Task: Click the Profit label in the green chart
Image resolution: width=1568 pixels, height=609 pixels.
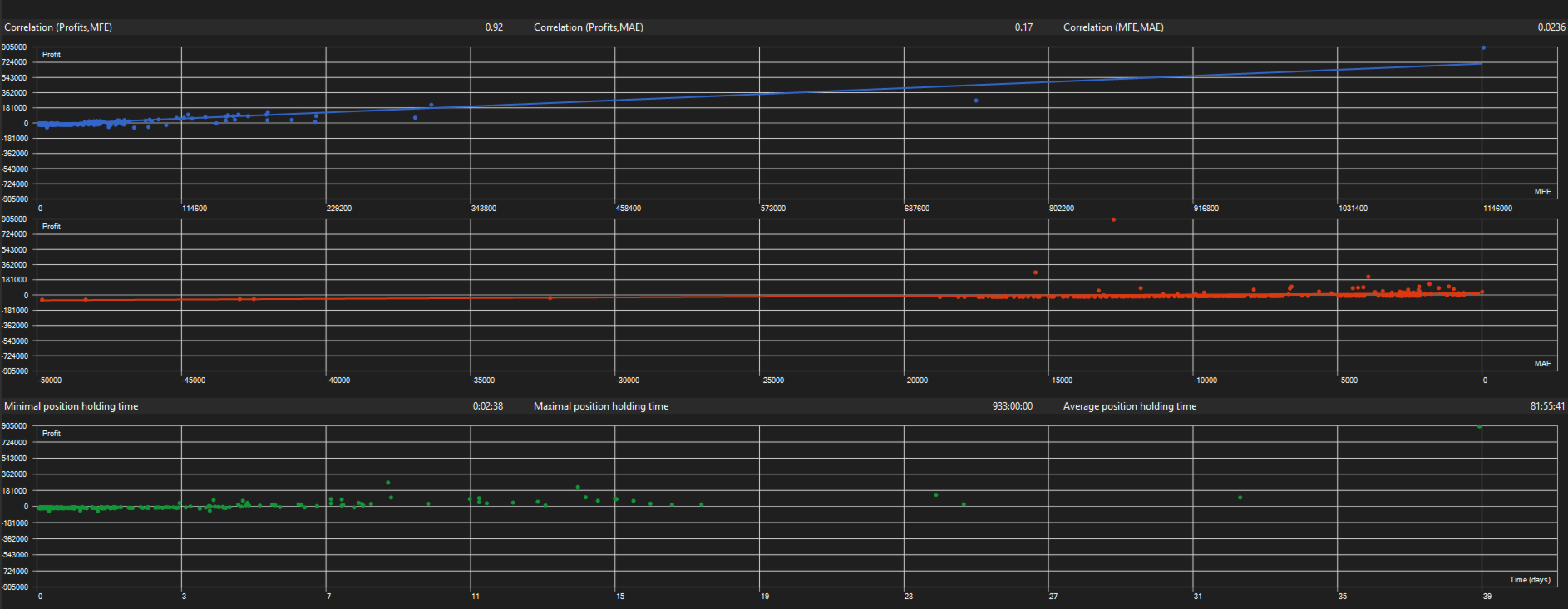Action: pyautogui.click(x=52, y=434)
